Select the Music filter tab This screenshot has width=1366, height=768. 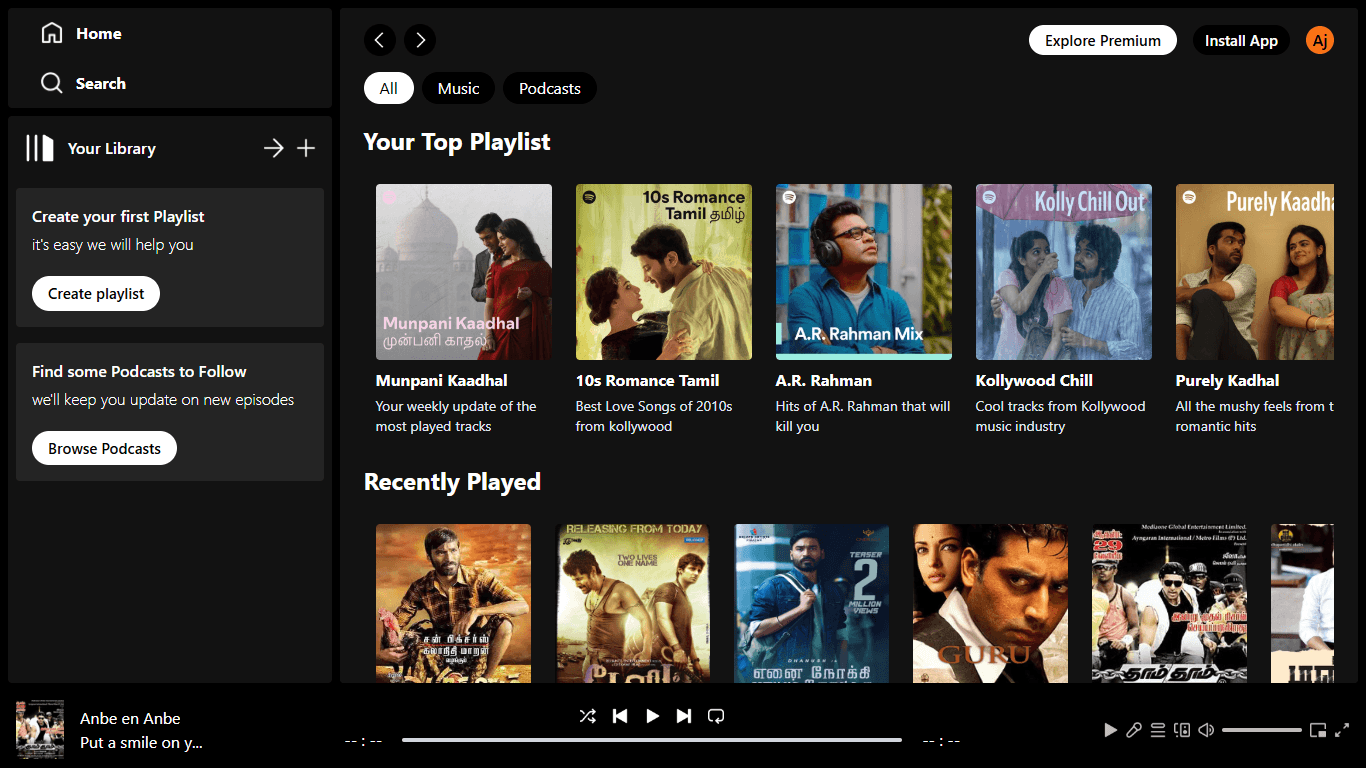tap(458, 88)
